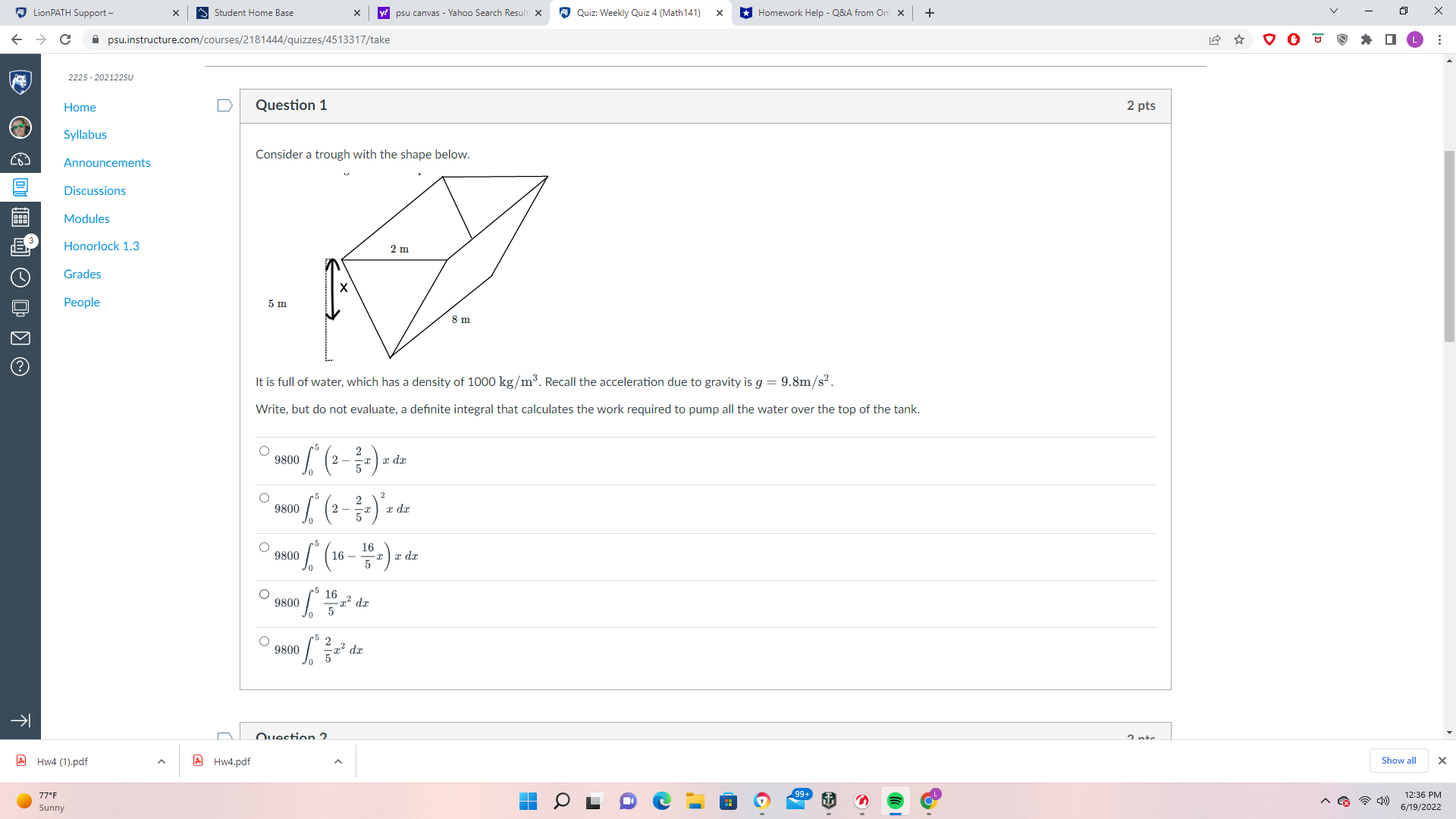
Task: Bookmark the page with the star icon
Action: [x=1240, y=39]
